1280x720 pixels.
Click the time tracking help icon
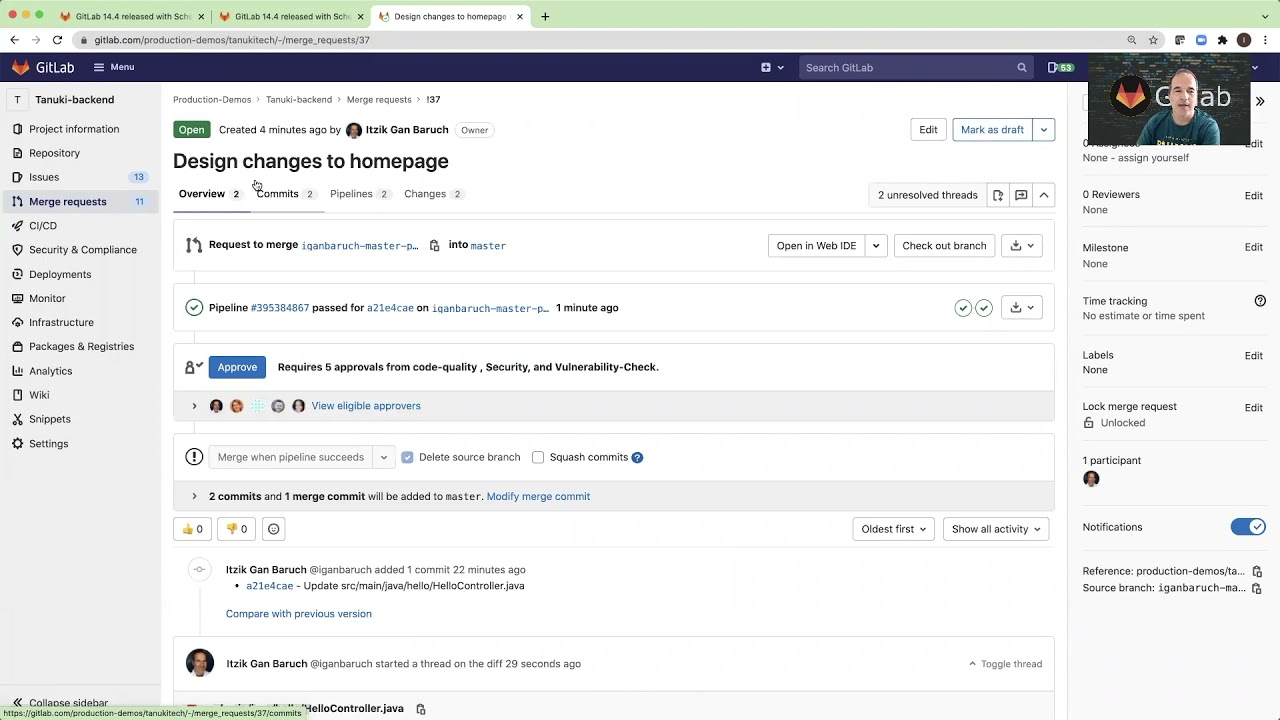(1260, 301)
